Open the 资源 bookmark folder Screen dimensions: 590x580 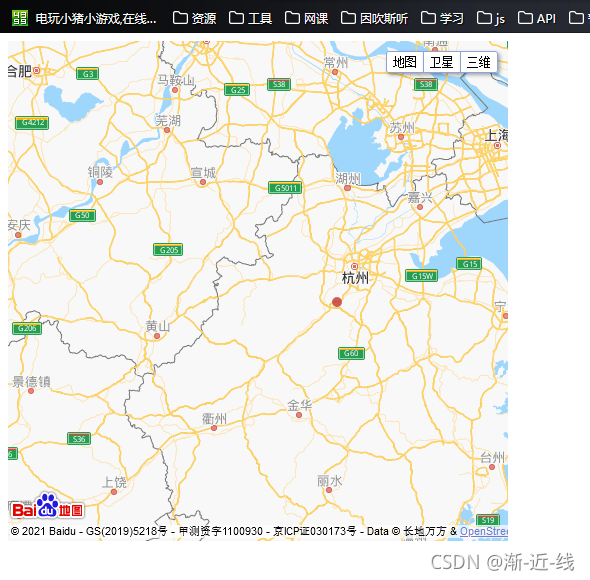pos(195,18)
